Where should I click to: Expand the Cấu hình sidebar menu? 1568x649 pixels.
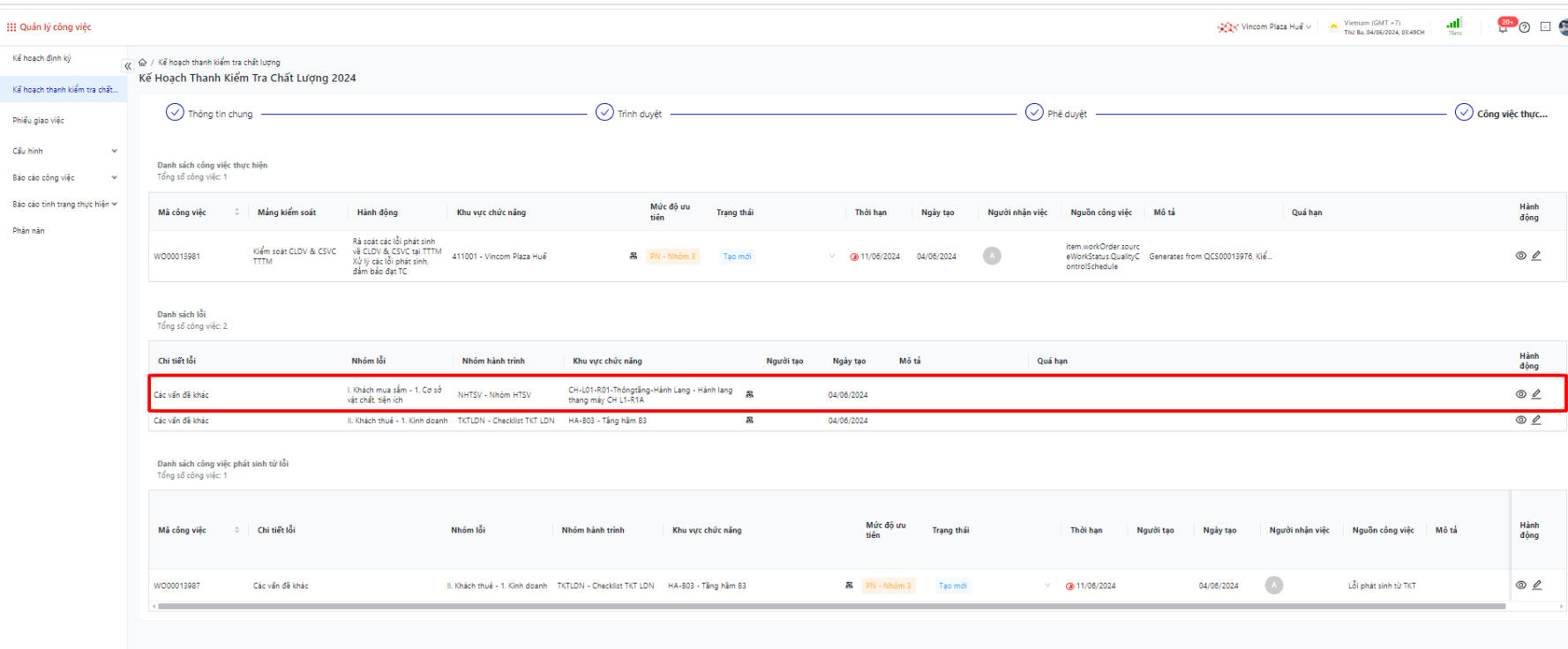(x=64, y=152)
